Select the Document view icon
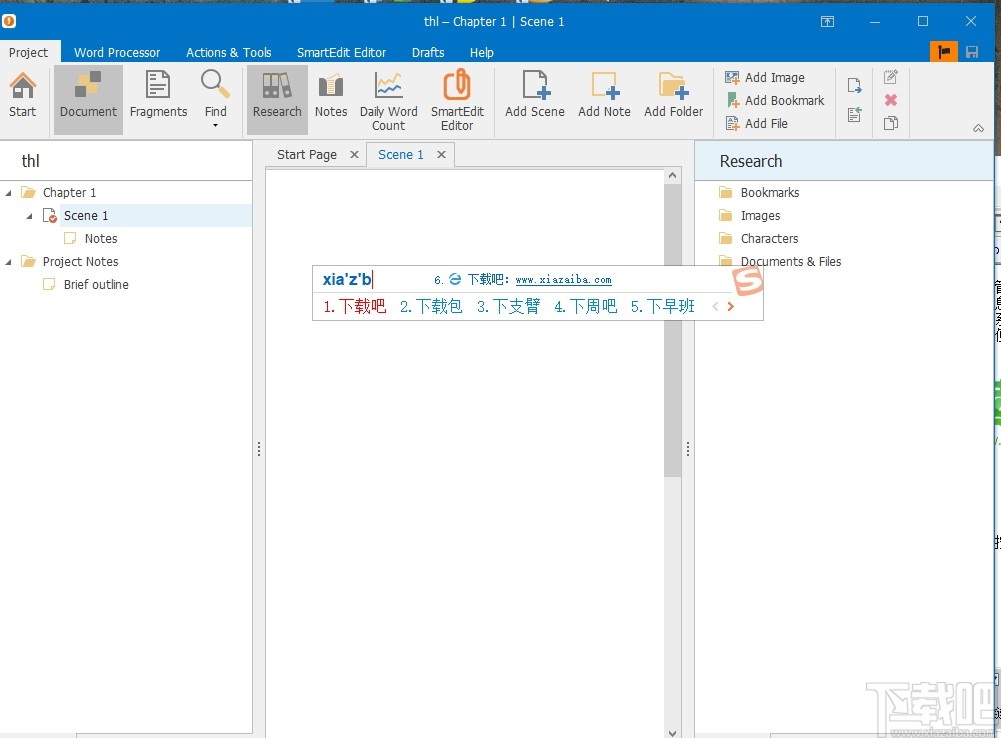This screenshot has width=1001, height=738. coord(87,95)
